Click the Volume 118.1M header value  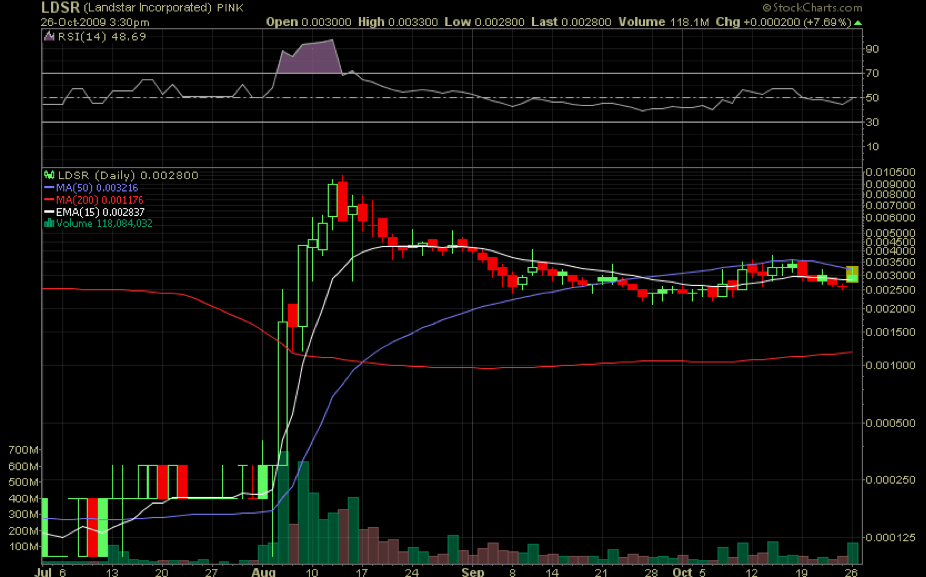[x=689, y=22]
